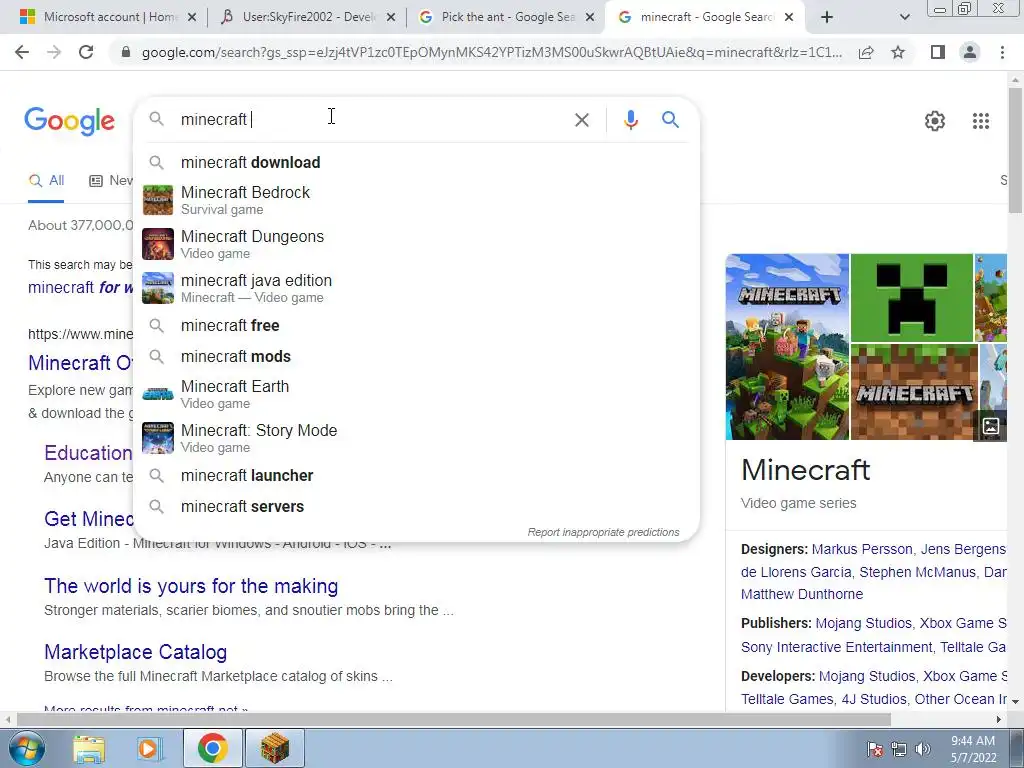Open File Explorer from the taskbar
1024x768 pixels.
click(88, 749)
